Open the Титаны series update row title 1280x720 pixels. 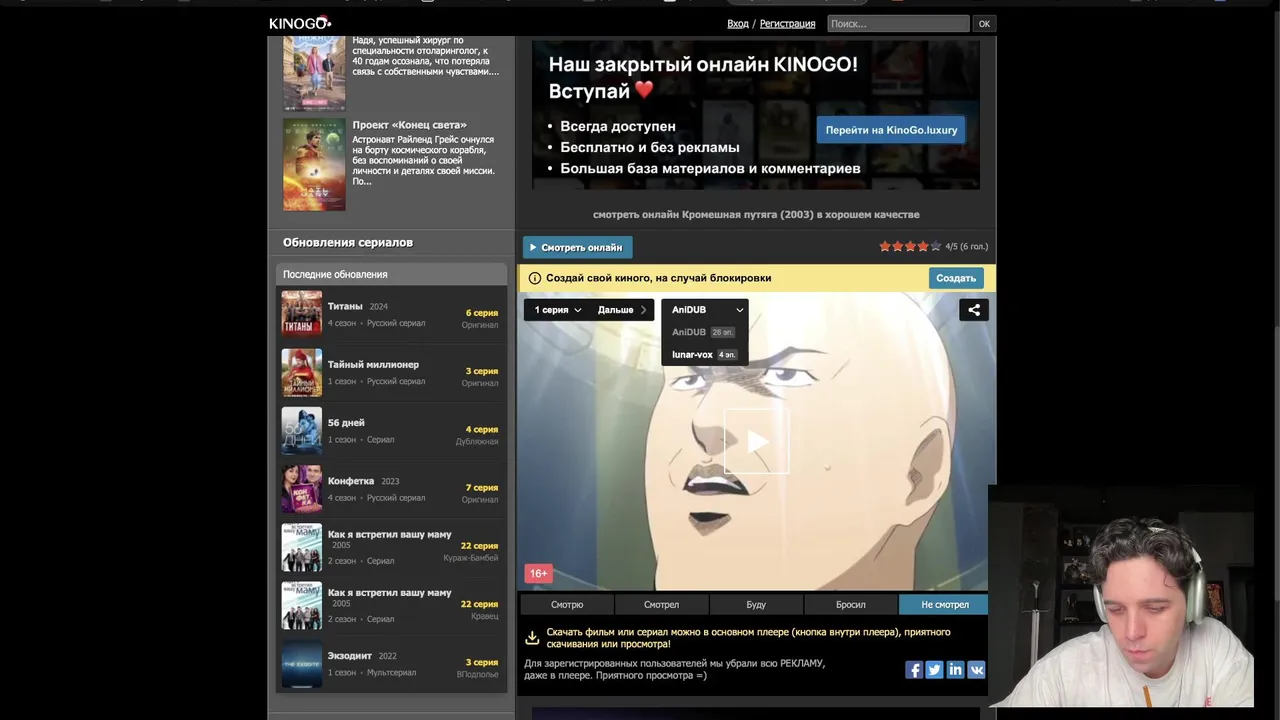tap(345, 306)
